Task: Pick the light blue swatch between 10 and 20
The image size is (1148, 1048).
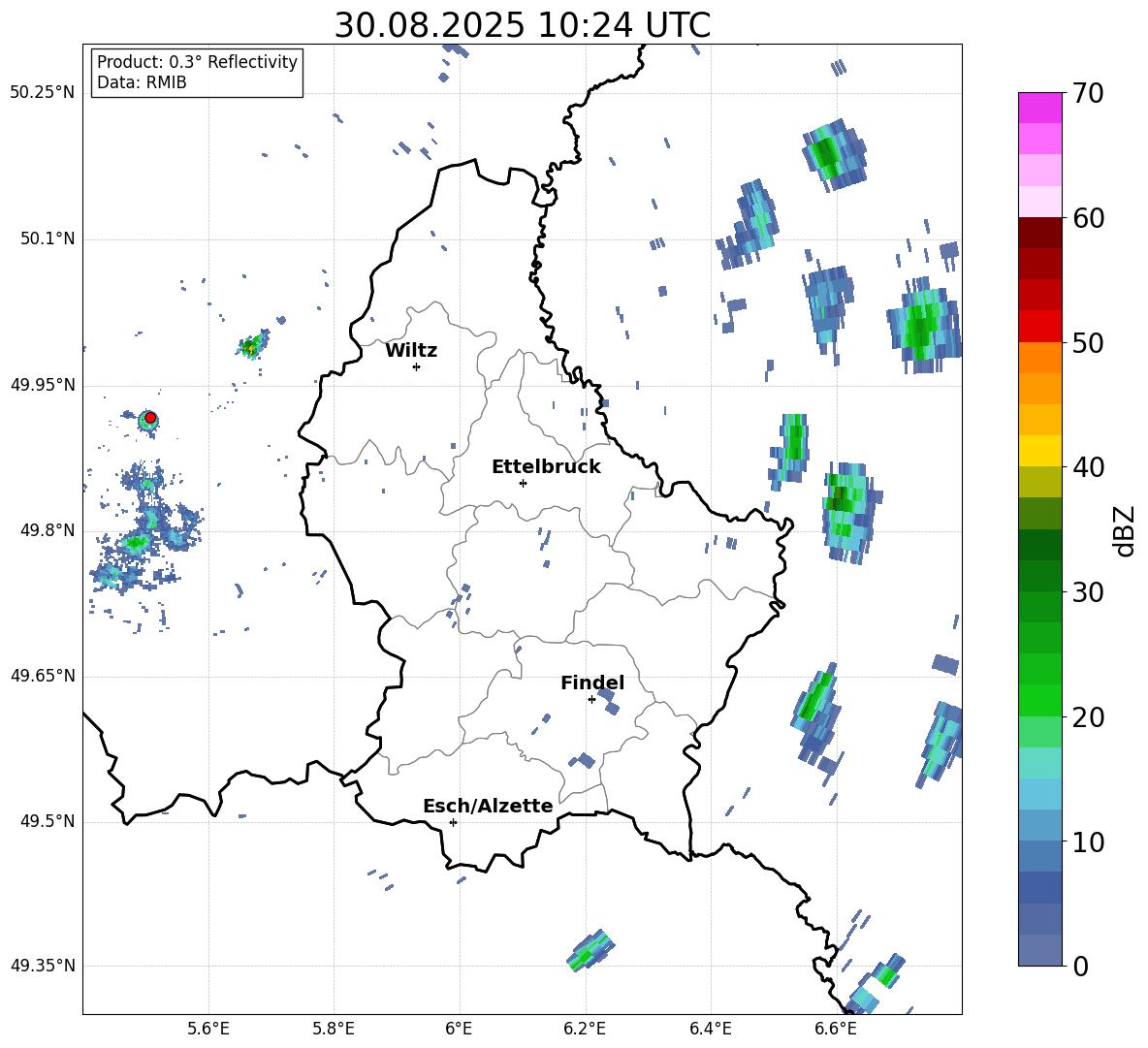Action: [x=1039, y=794]
